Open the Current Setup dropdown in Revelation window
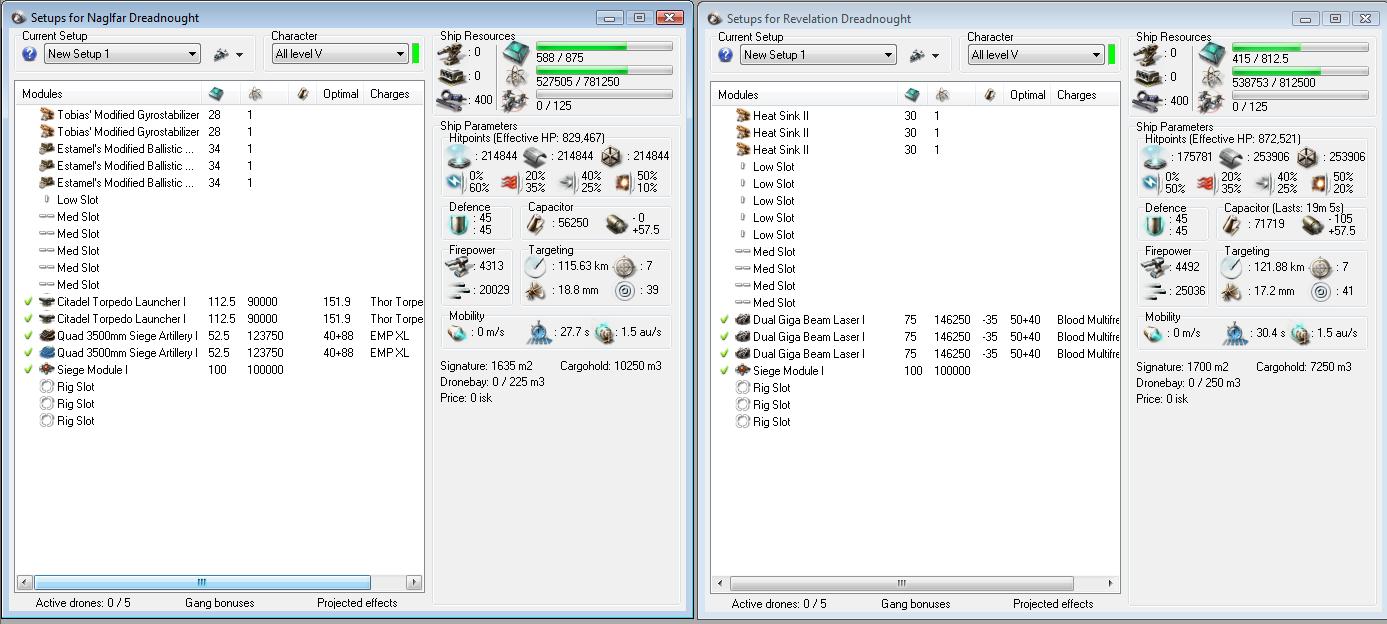The image size is (1387, 624). coord(818,55)
